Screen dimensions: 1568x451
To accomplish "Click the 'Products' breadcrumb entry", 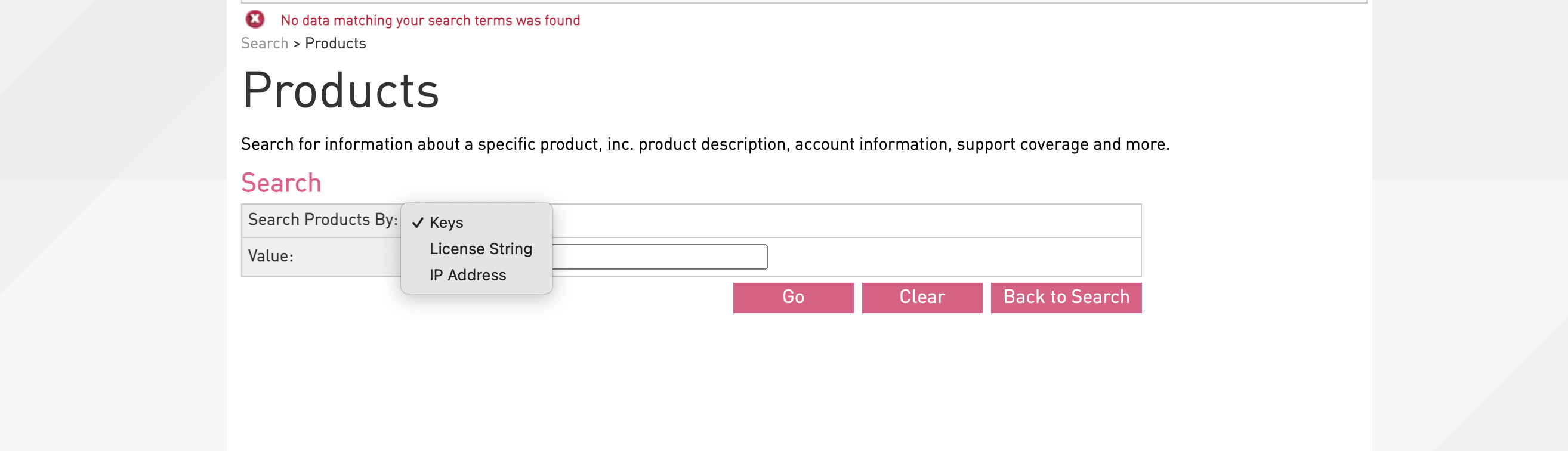I will coord(335,42).
